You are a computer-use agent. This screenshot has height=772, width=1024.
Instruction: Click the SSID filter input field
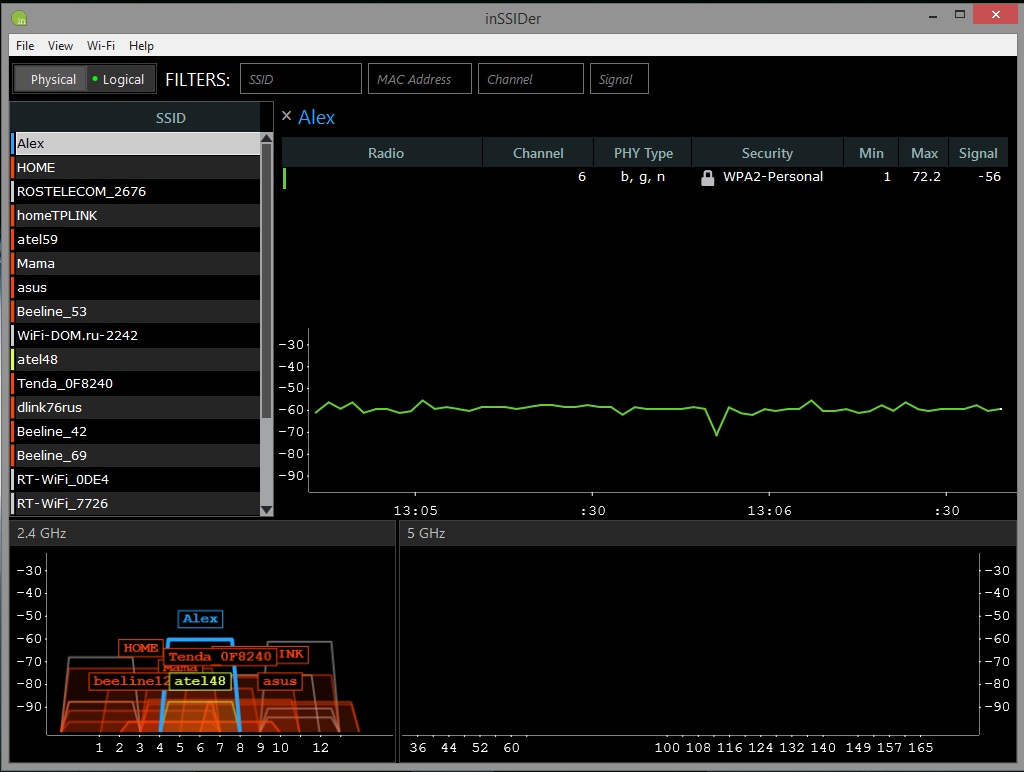click(x=300, y=79)
